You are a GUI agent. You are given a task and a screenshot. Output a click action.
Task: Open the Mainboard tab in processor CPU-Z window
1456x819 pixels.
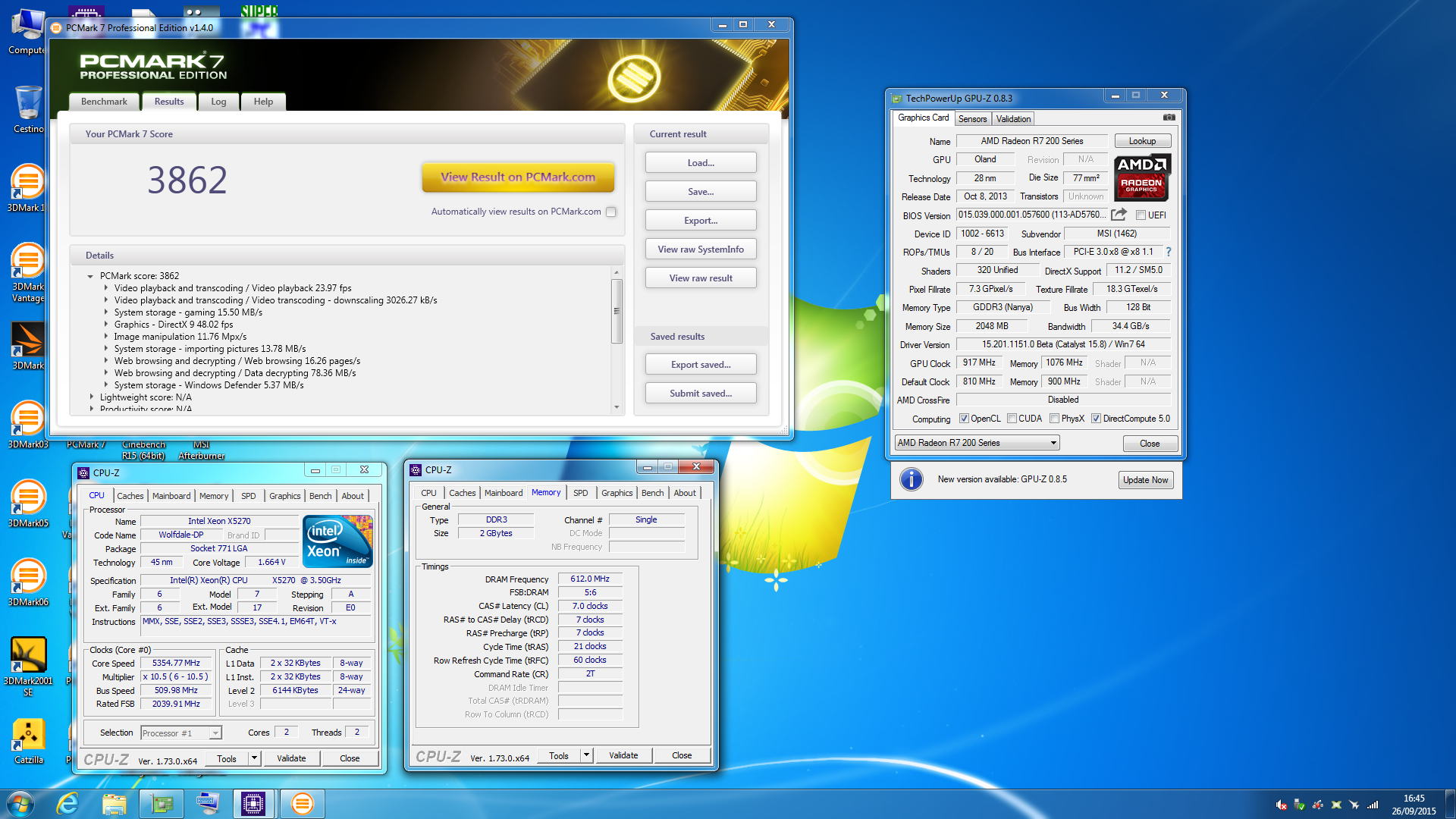click(x=171, y=496)
